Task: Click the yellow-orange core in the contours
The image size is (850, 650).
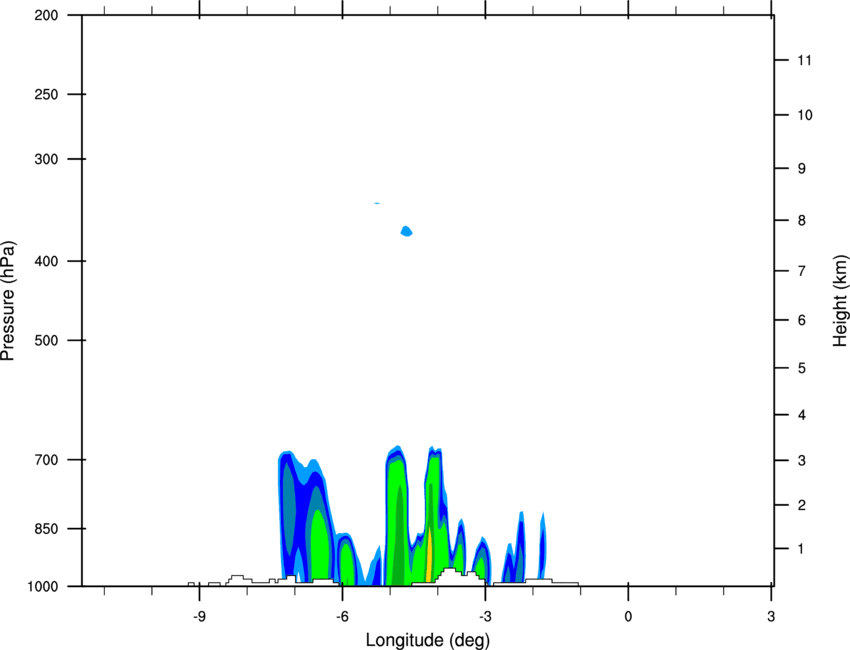Action: pos(429,556)
